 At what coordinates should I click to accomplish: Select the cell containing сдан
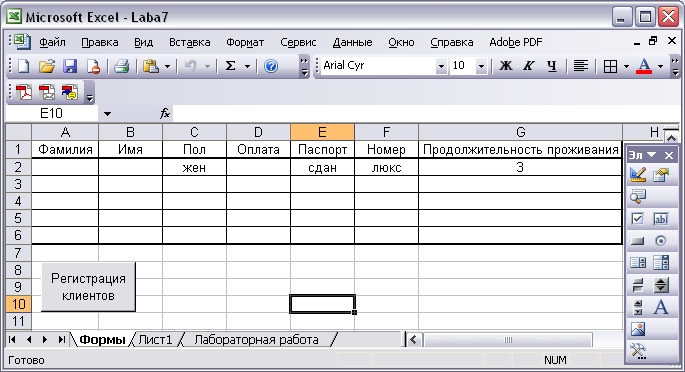click(x=322, y=167)
